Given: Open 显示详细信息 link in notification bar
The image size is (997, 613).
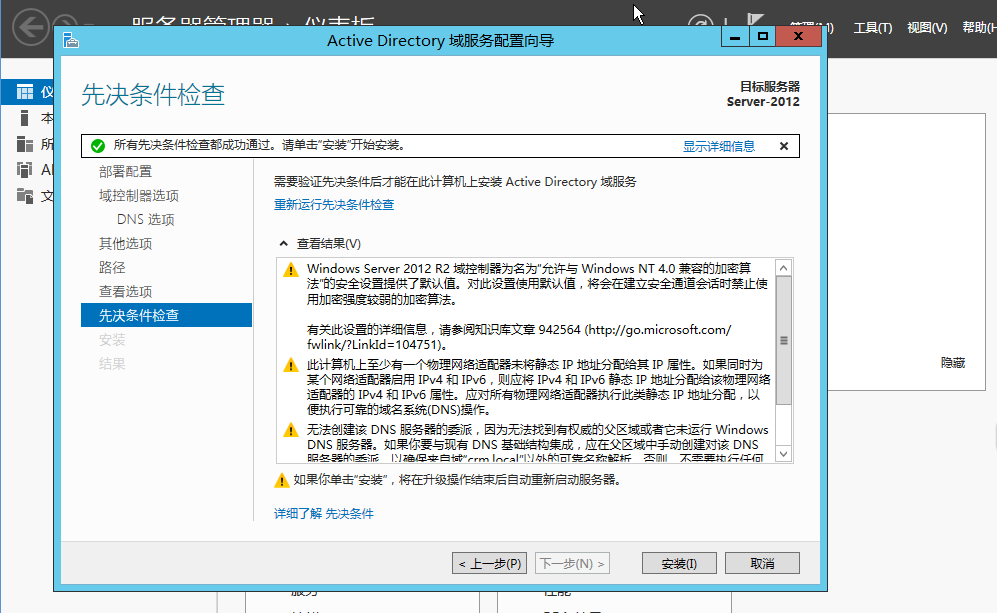Looking at the screenshot, I should click(719, 146).
